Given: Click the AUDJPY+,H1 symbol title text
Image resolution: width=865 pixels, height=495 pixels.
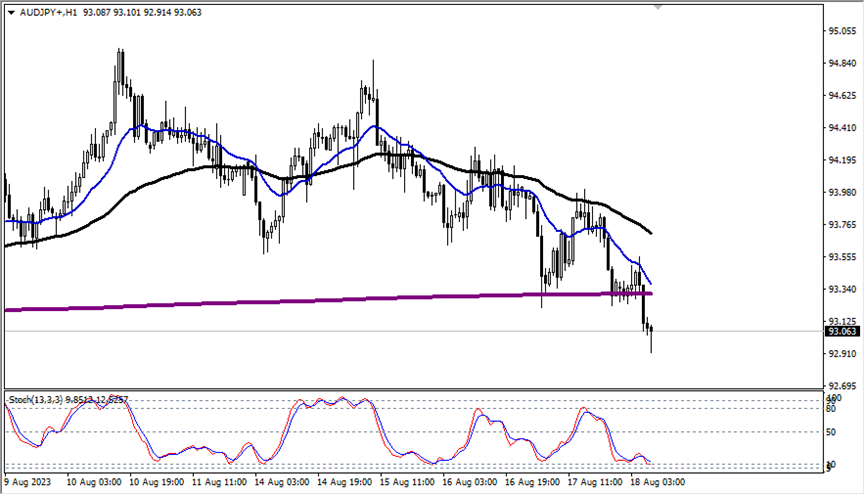Looking at the screenshot, I should click(x=49, y=12).
